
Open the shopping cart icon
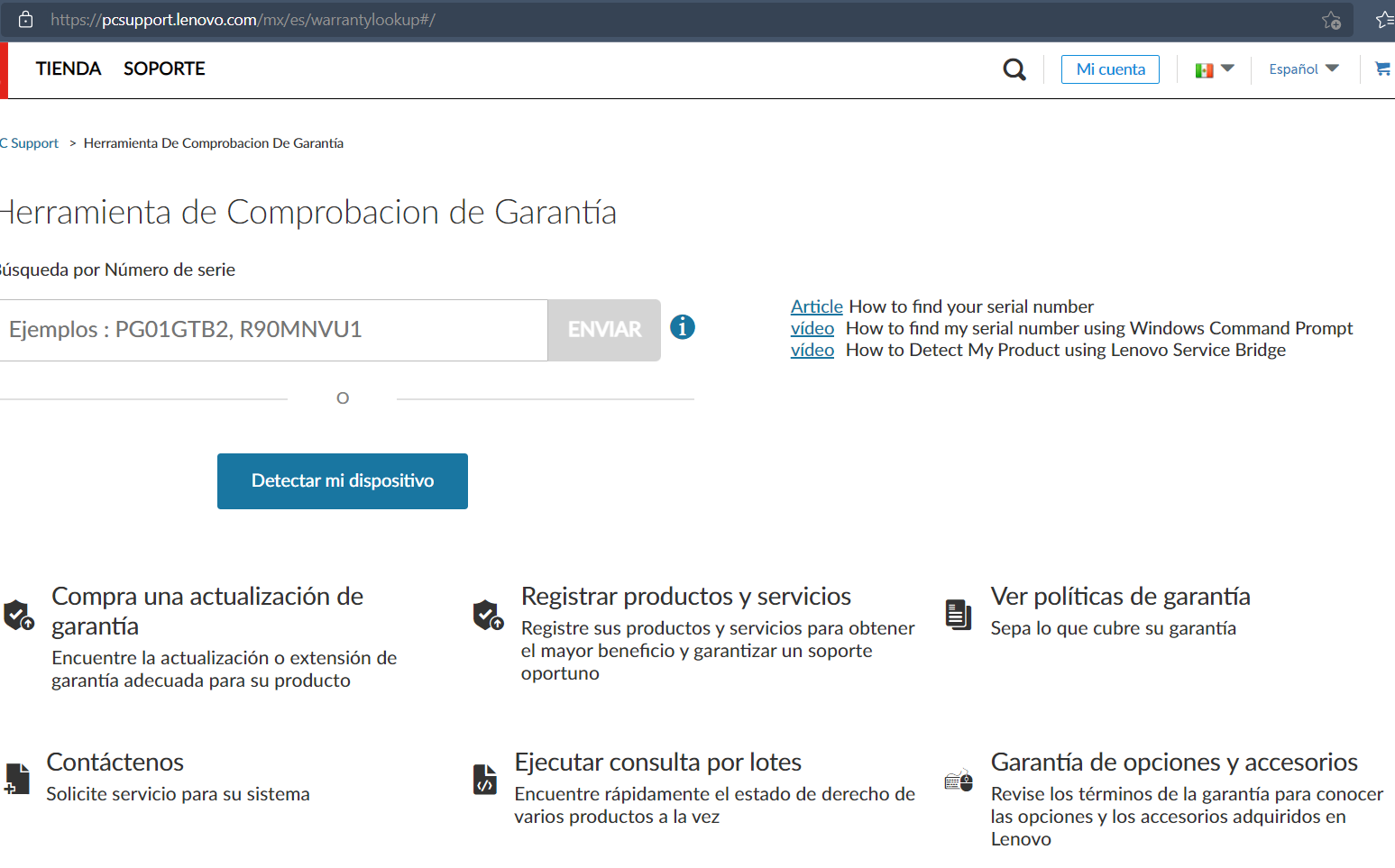point(1383,69)
